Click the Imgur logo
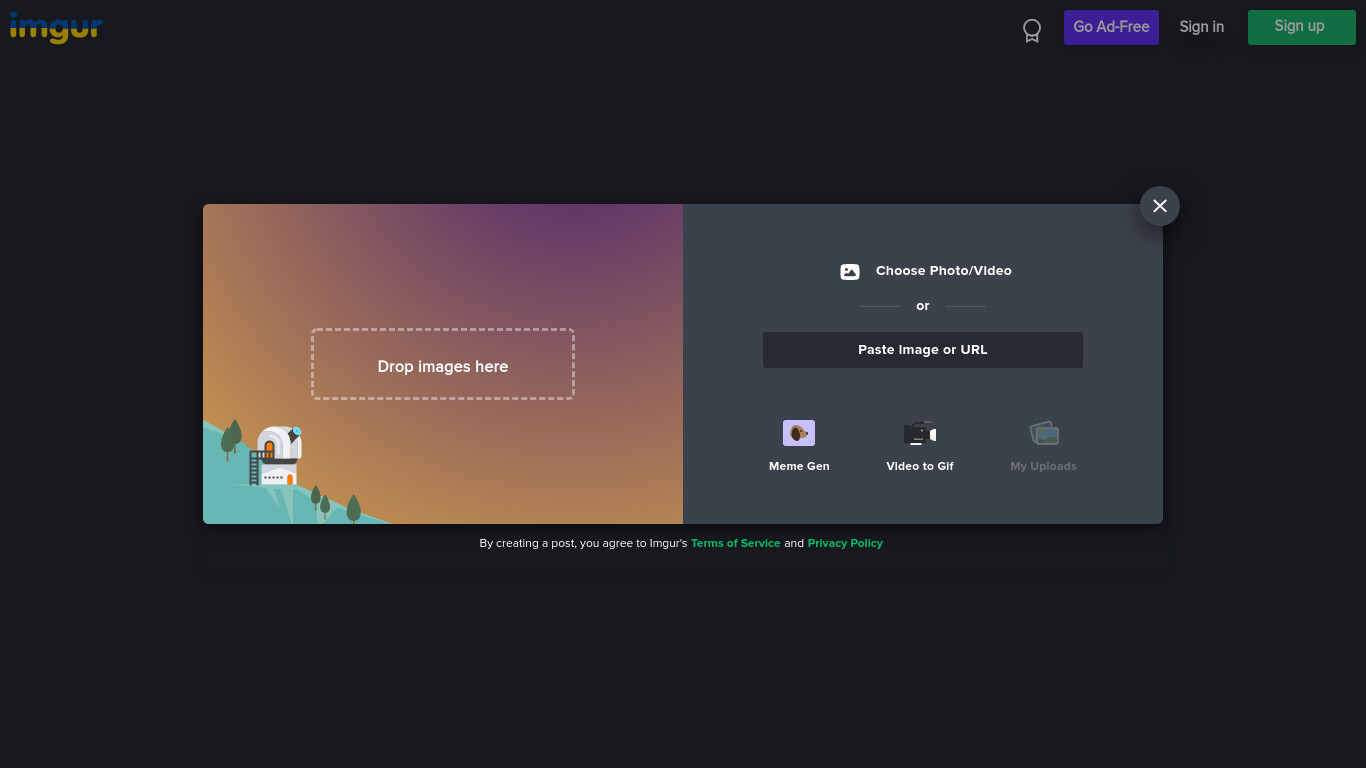Image resolution: width=1366 pixels, height=768 pixels. (x=56, y=27)
